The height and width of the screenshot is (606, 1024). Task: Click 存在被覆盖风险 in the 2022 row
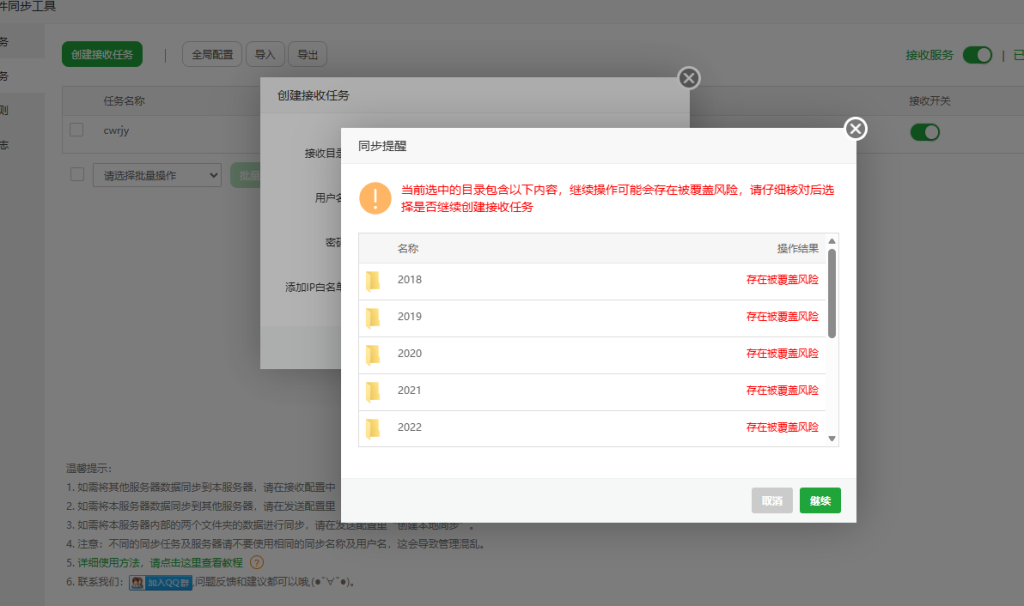point(782,427)
